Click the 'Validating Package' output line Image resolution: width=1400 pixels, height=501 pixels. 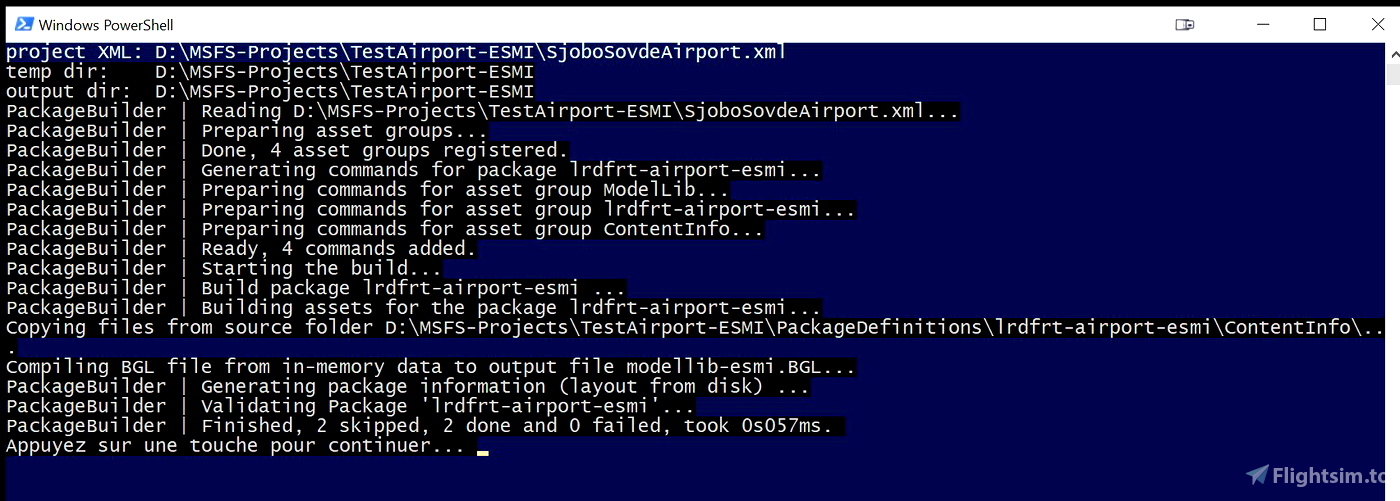[x=351, y=406]
